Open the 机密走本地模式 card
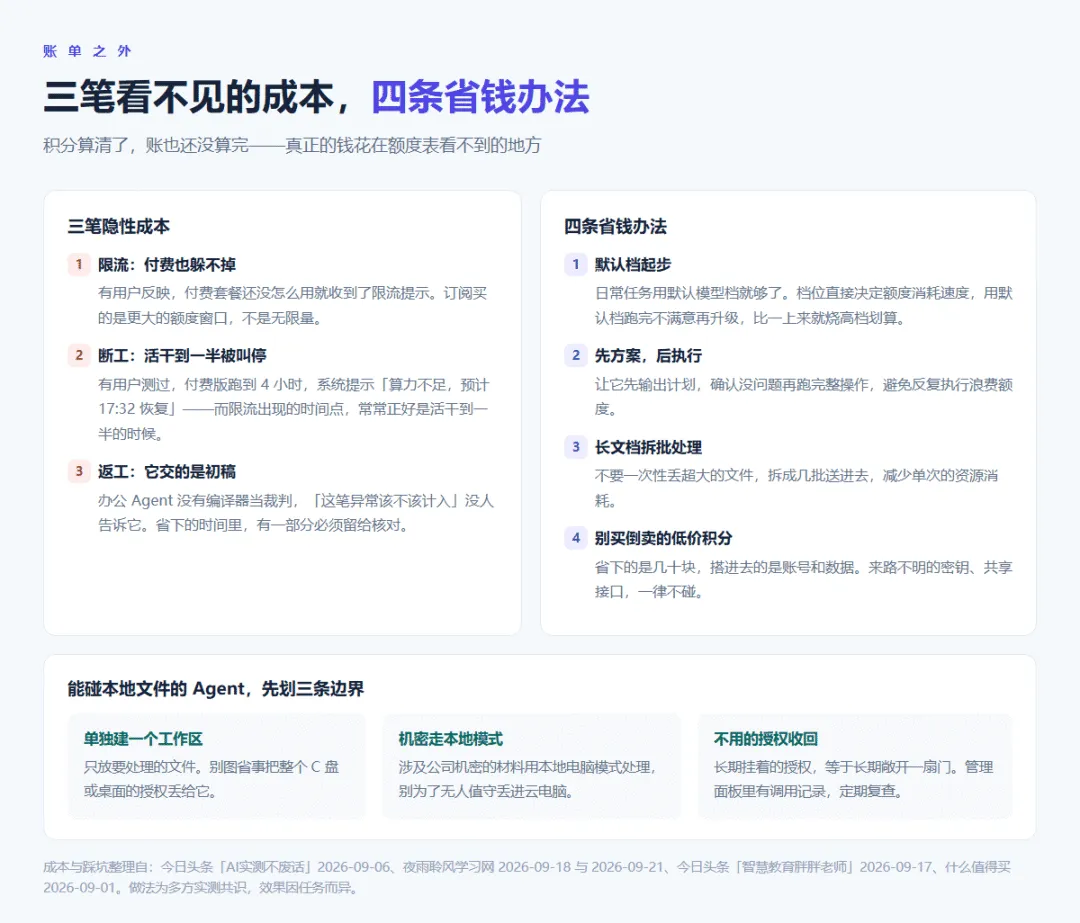Viewport: 1080px width, 923px height. click(x=531, y=766)
